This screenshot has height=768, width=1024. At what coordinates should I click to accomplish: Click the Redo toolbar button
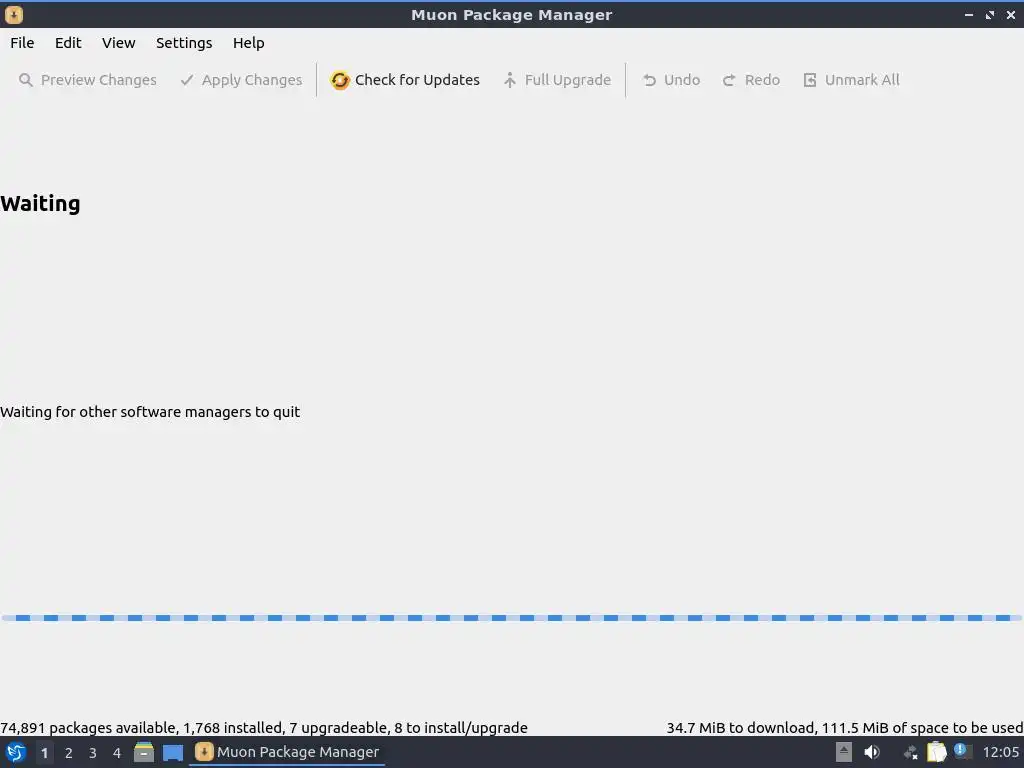(752, 80)
